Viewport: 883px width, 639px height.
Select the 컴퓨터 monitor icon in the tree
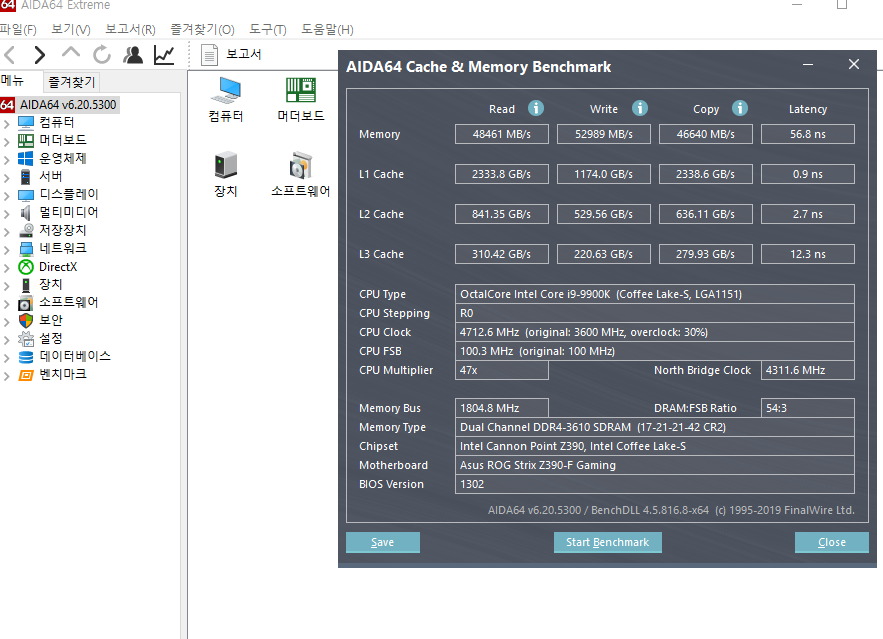pos(26,122)
